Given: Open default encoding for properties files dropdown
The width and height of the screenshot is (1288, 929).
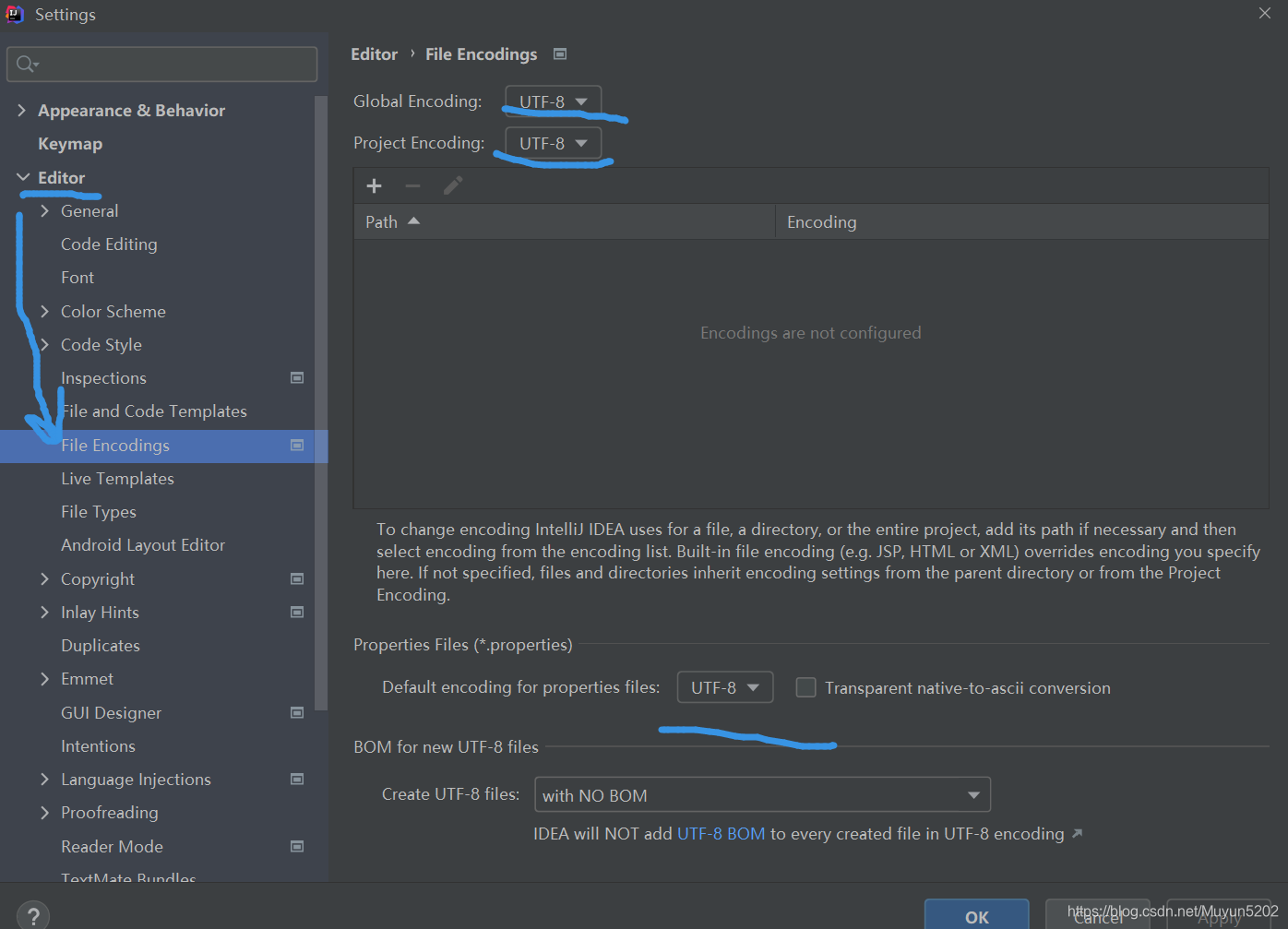Looking at the screenshot, I should 725,687.
